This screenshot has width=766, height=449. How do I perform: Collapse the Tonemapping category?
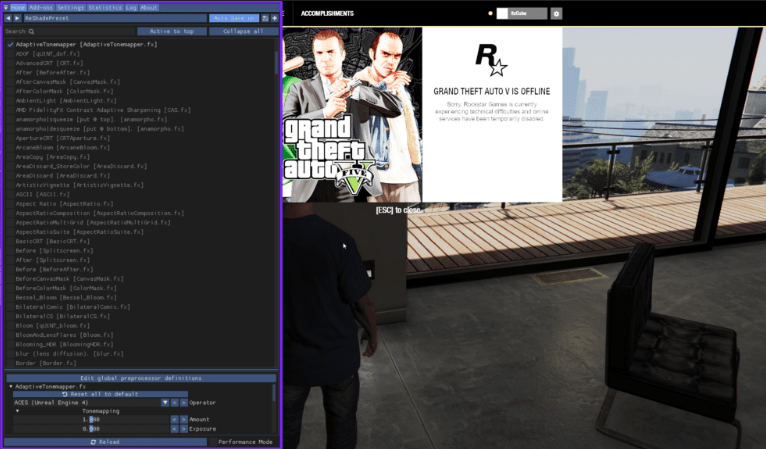17,411
